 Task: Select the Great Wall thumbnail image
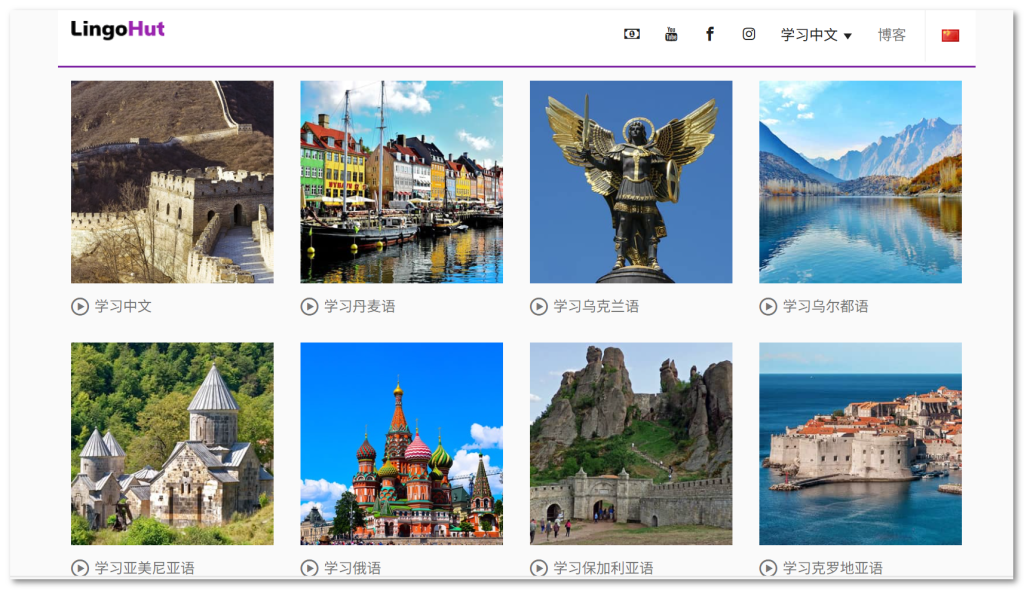[x=172, y=182]
